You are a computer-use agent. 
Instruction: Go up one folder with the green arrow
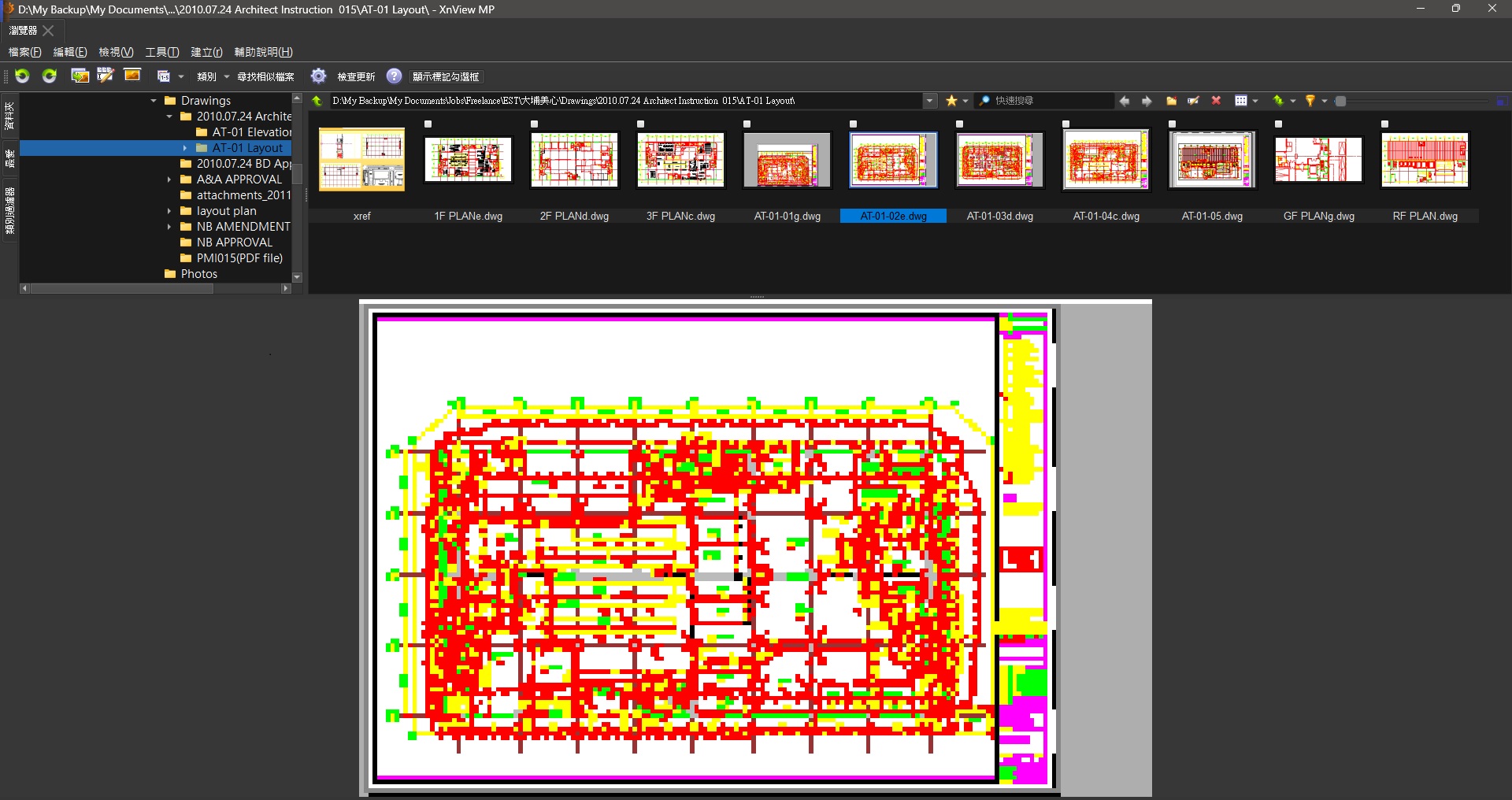point(317,101)
